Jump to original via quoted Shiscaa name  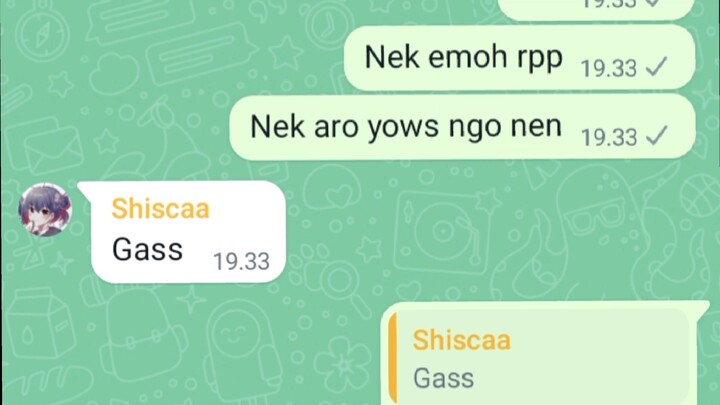coord(461,340)
